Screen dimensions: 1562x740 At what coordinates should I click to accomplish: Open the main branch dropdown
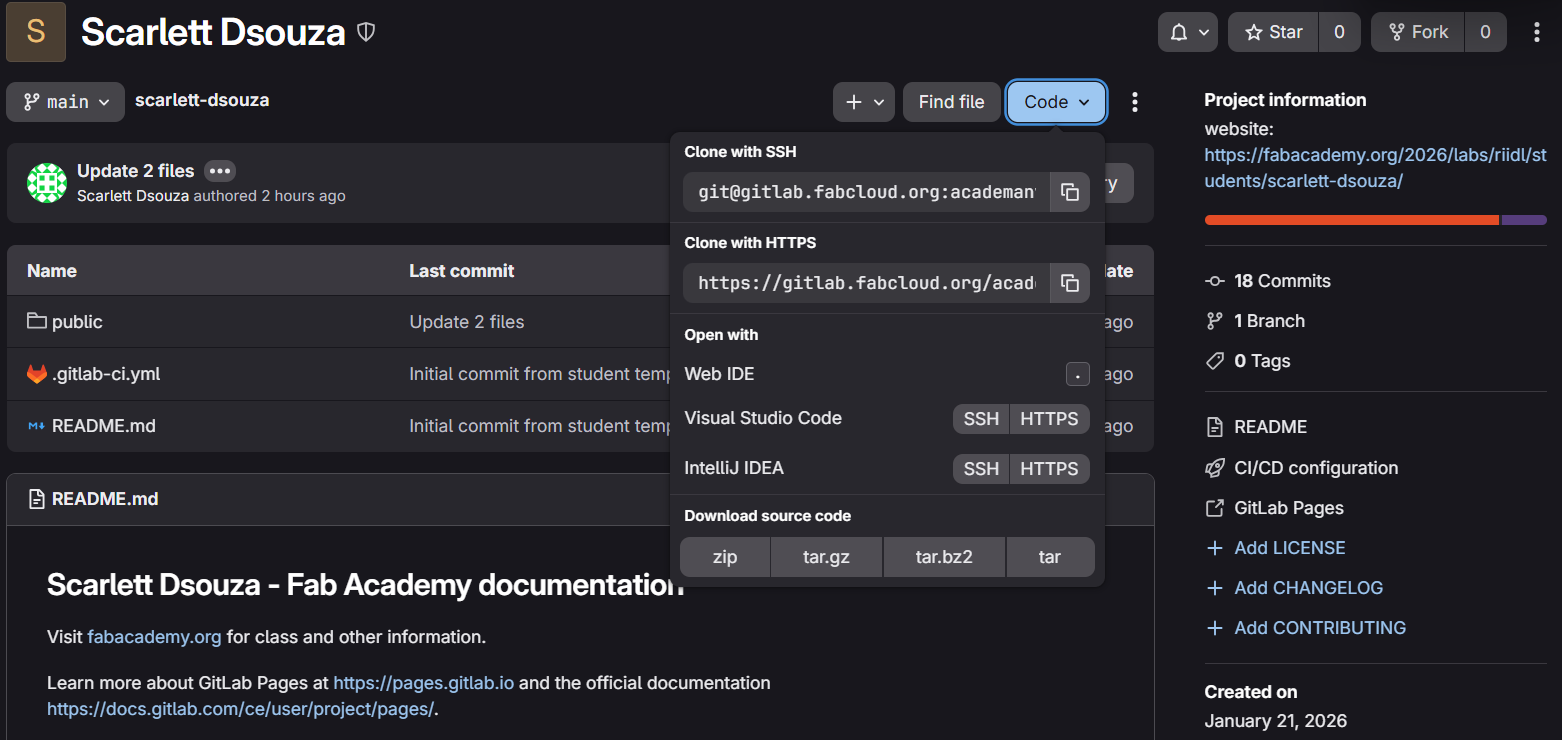pyautogui.click(x=65, y=102)
